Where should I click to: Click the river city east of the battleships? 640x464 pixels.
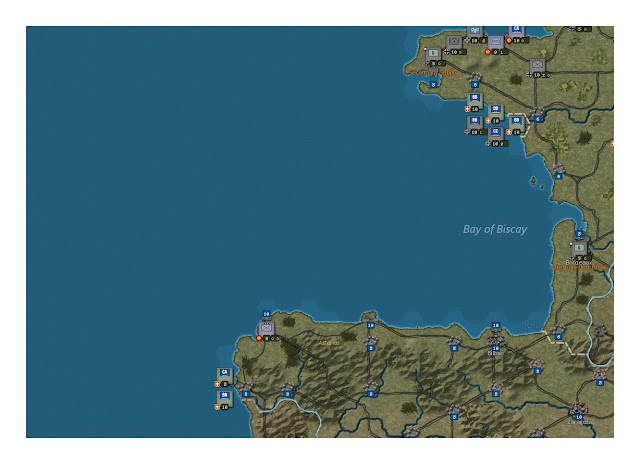coord(537,112)
